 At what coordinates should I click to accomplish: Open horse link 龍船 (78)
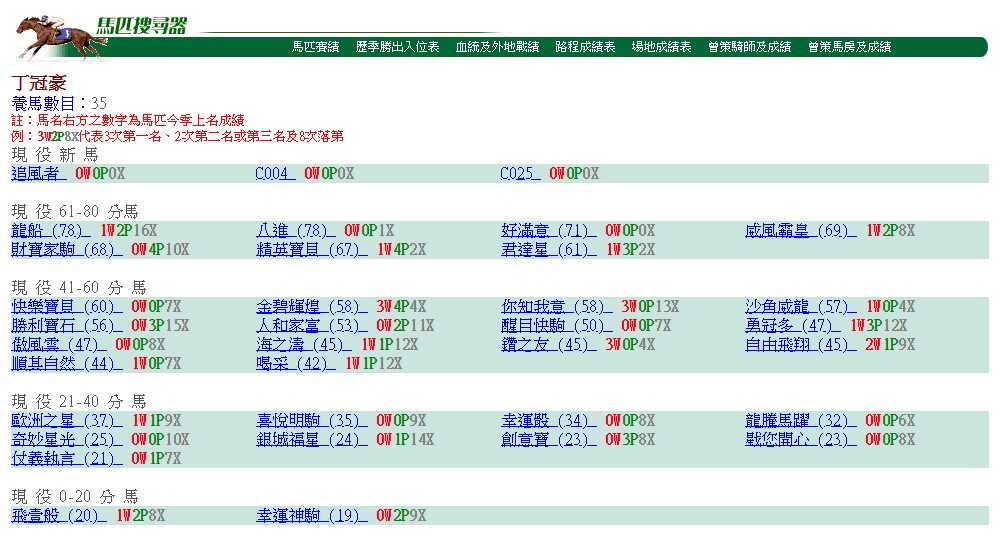click(x=51, y=231)
